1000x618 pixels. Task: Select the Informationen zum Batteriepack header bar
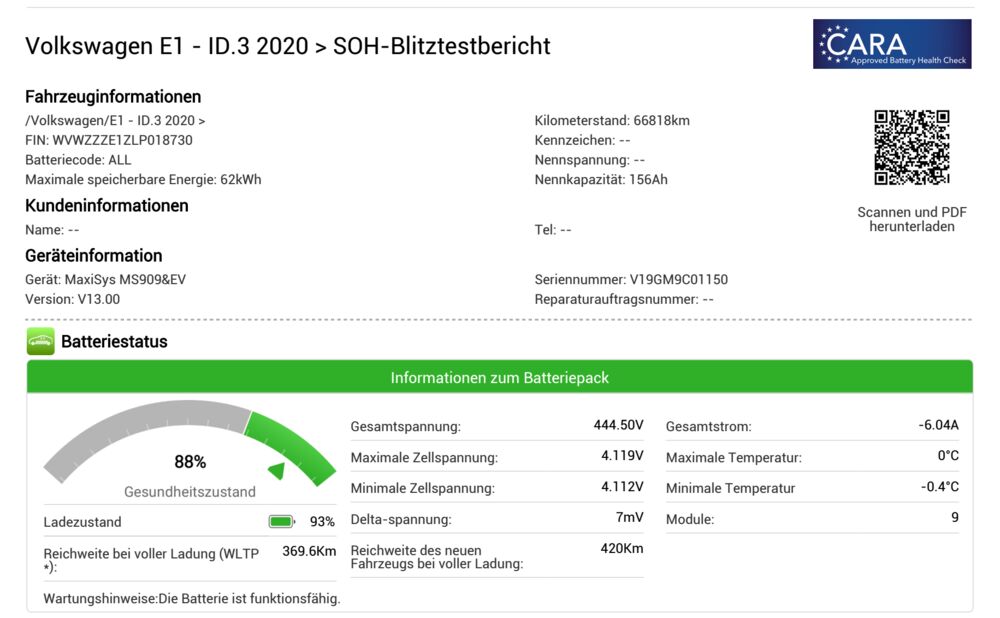pyautogui.click(x=499, y=378)
